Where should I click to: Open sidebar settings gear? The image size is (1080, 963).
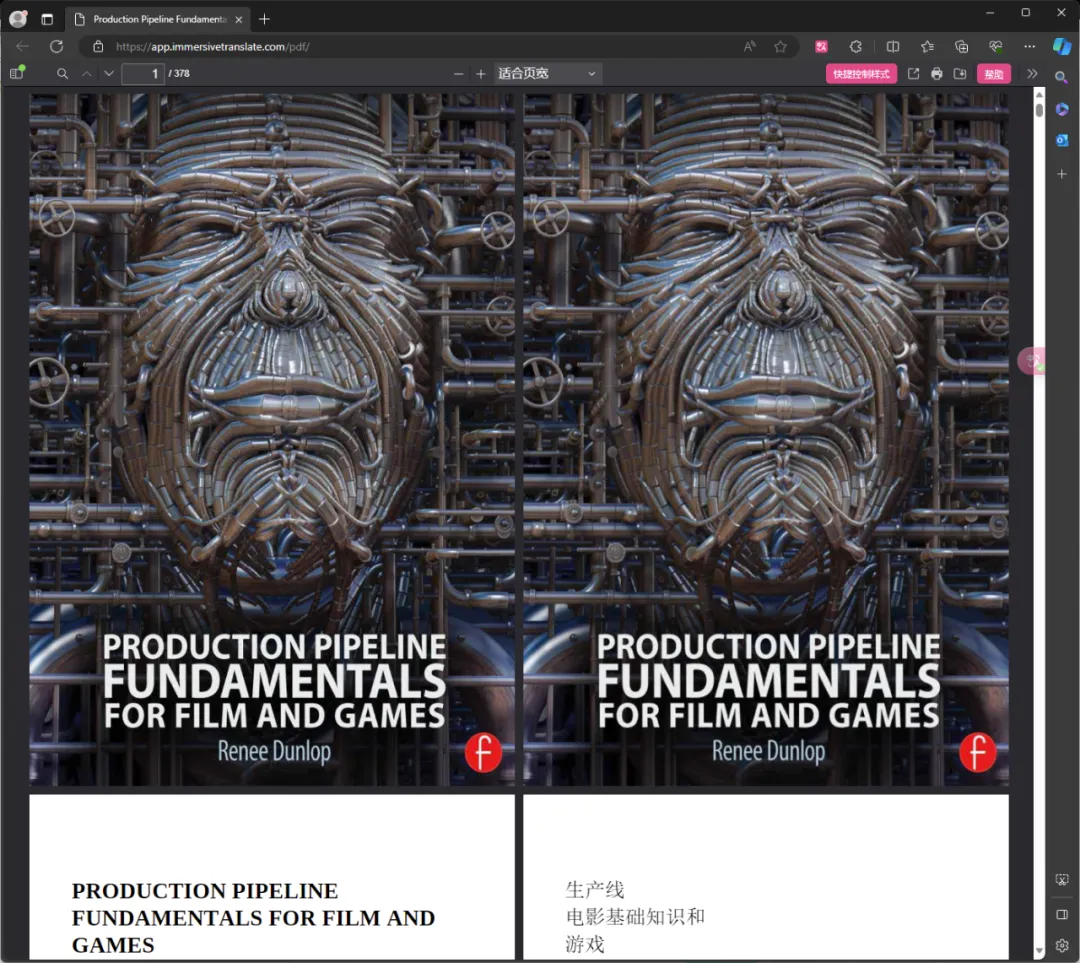[1061, 945]
